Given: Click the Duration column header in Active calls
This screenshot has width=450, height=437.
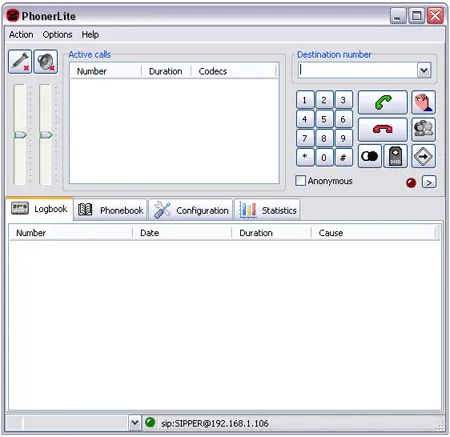Looking at the screenshot, I should [166, 71].
